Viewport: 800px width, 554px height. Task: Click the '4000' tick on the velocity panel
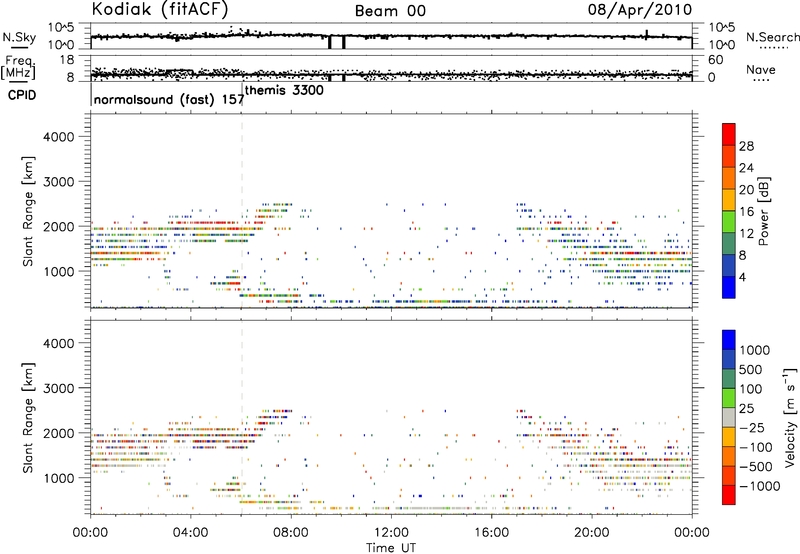[x=58, y=343]
